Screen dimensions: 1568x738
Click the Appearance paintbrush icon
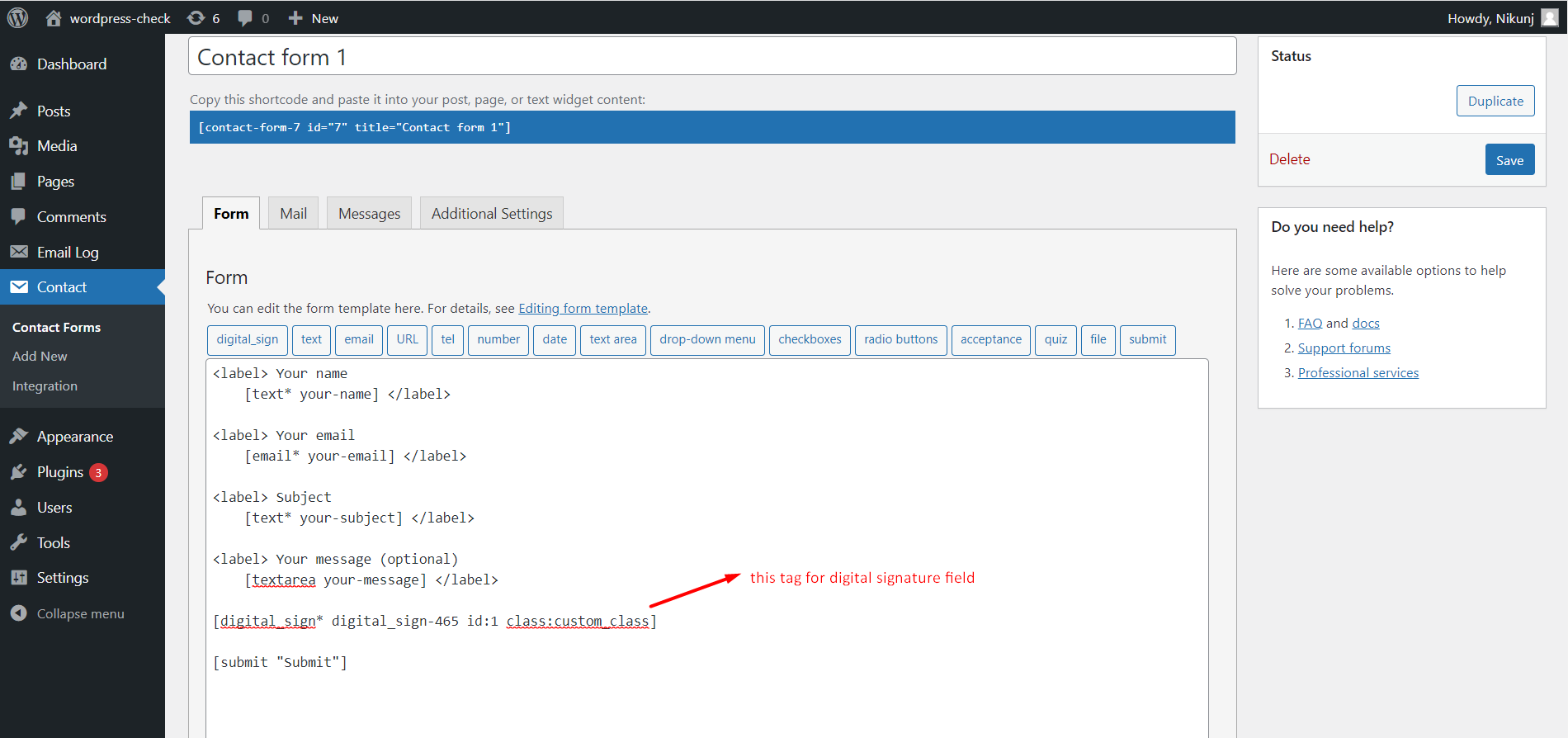(19, 436)
